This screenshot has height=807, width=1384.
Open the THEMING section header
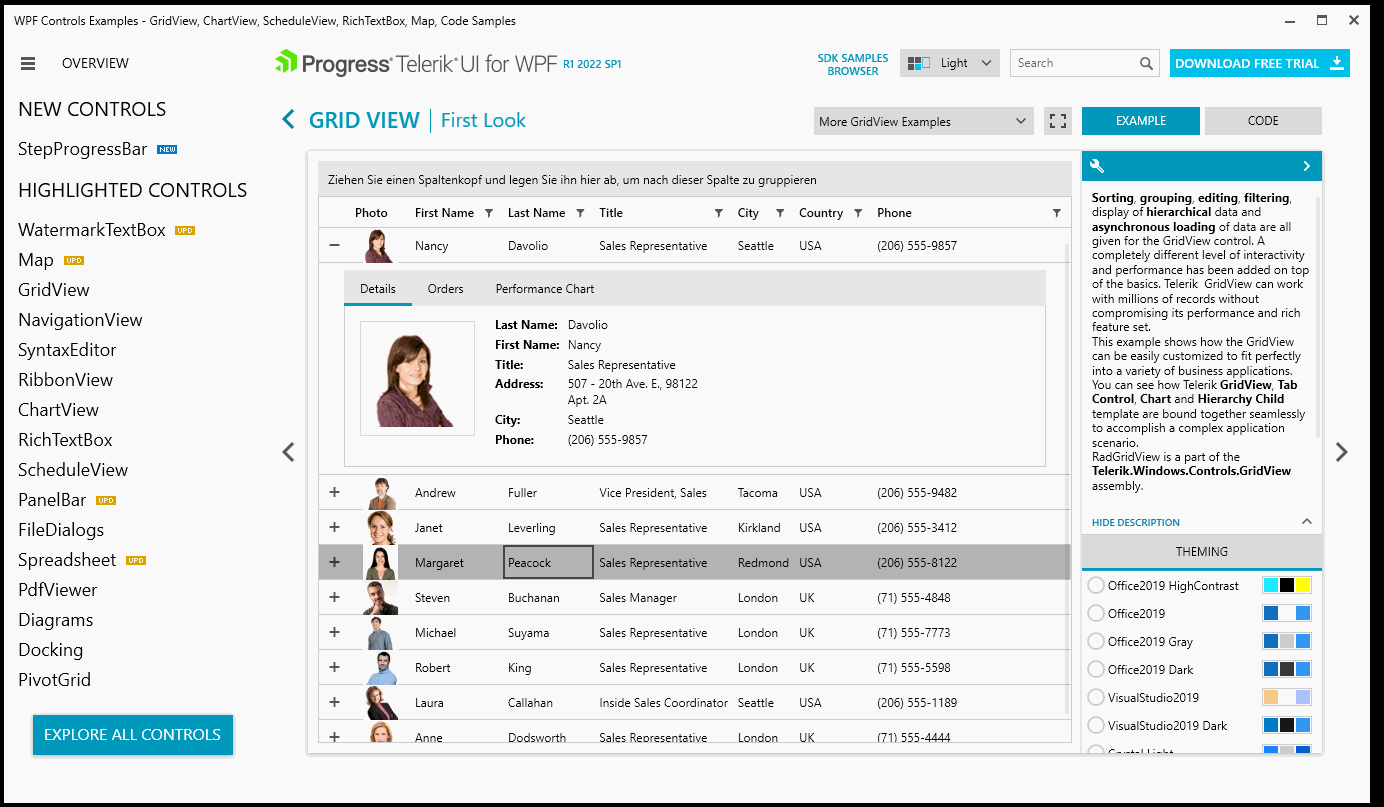1202,551
